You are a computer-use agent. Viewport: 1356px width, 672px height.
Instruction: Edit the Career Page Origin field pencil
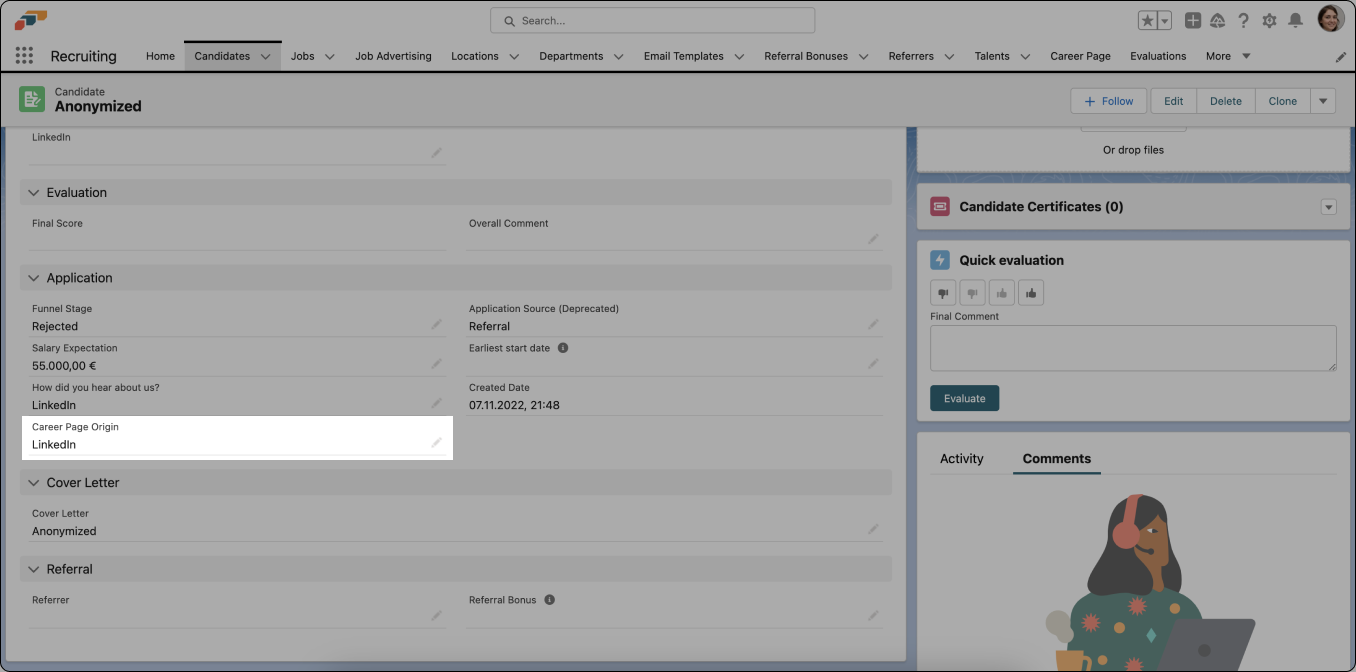[437, 442]
